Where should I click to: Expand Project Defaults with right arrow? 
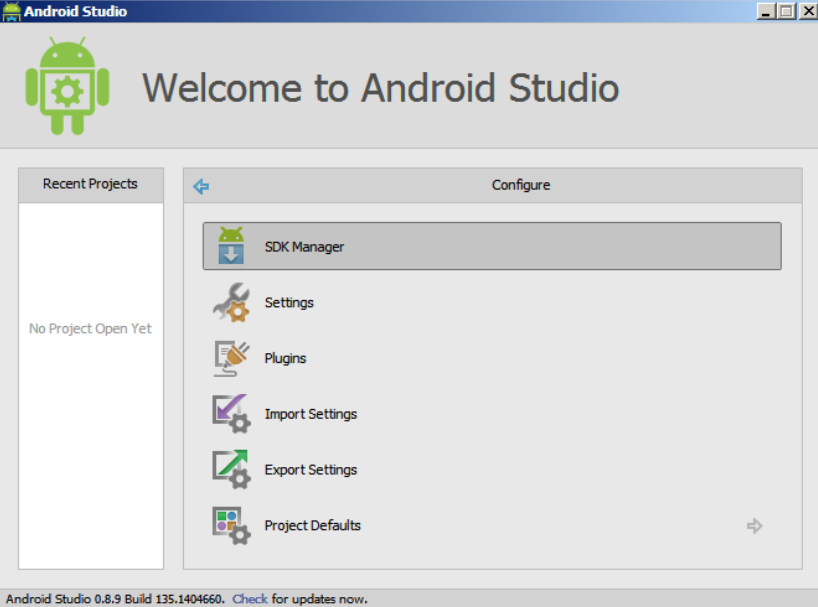pos(754,526)
